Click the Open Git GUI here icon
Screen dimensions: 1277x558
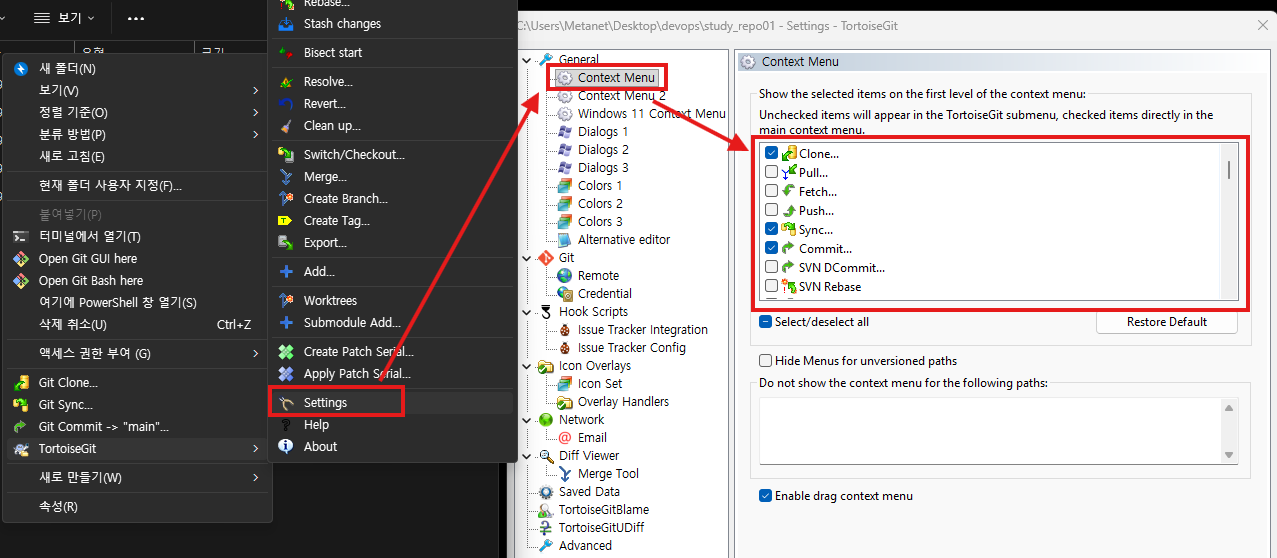point(20,259)
